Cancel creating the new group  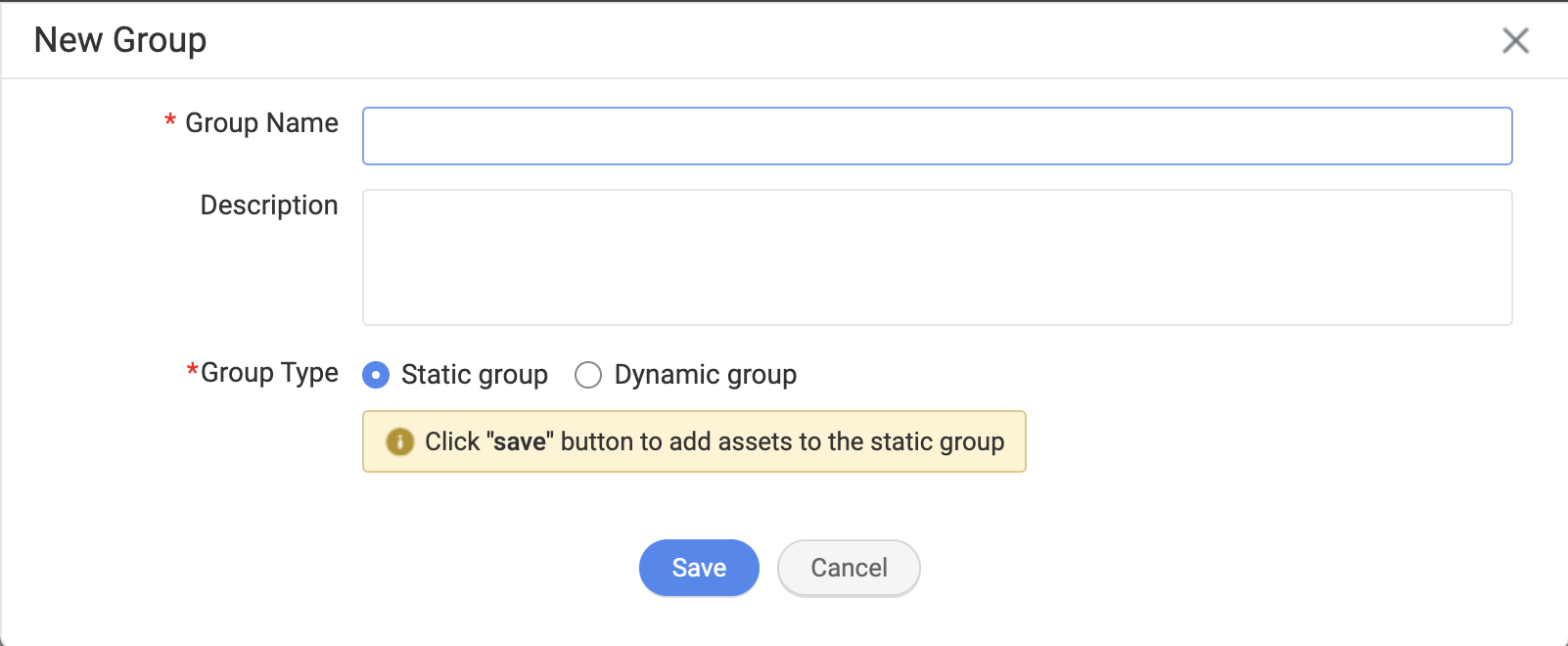848,568
